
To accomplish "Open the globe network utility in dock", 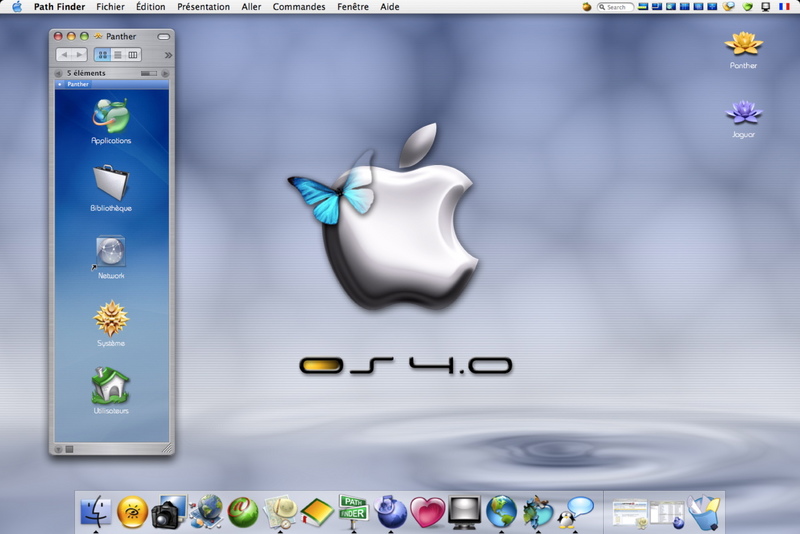I will click(x=207, y=511).
